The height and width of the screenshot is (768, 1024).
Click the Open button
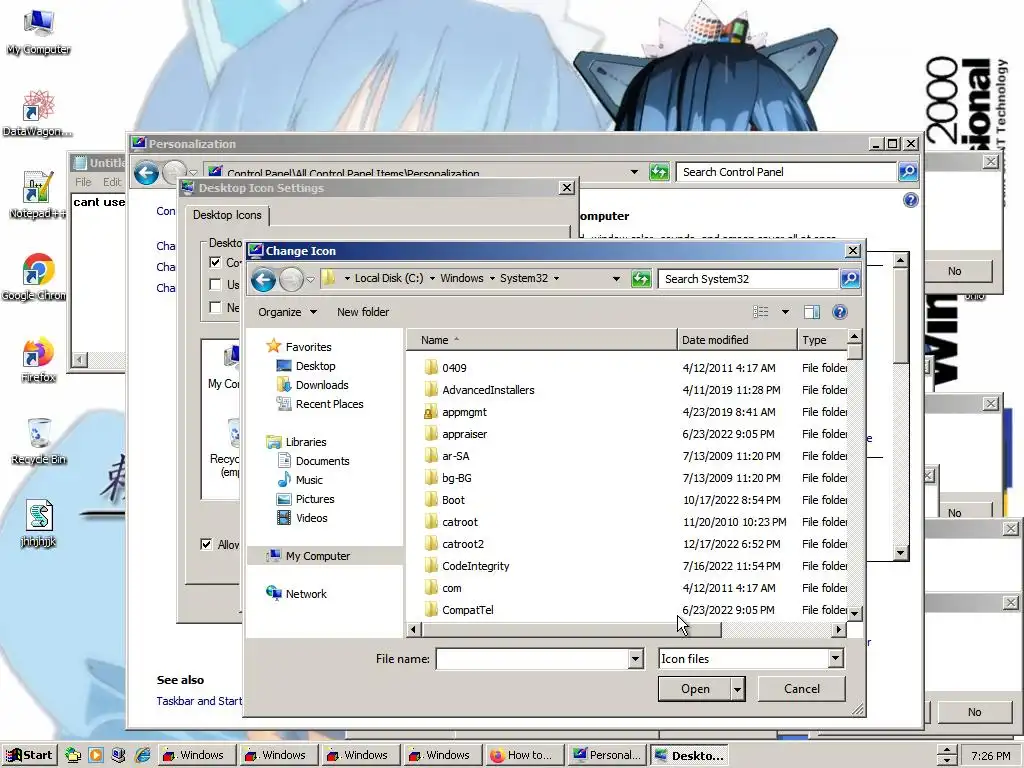694,689
